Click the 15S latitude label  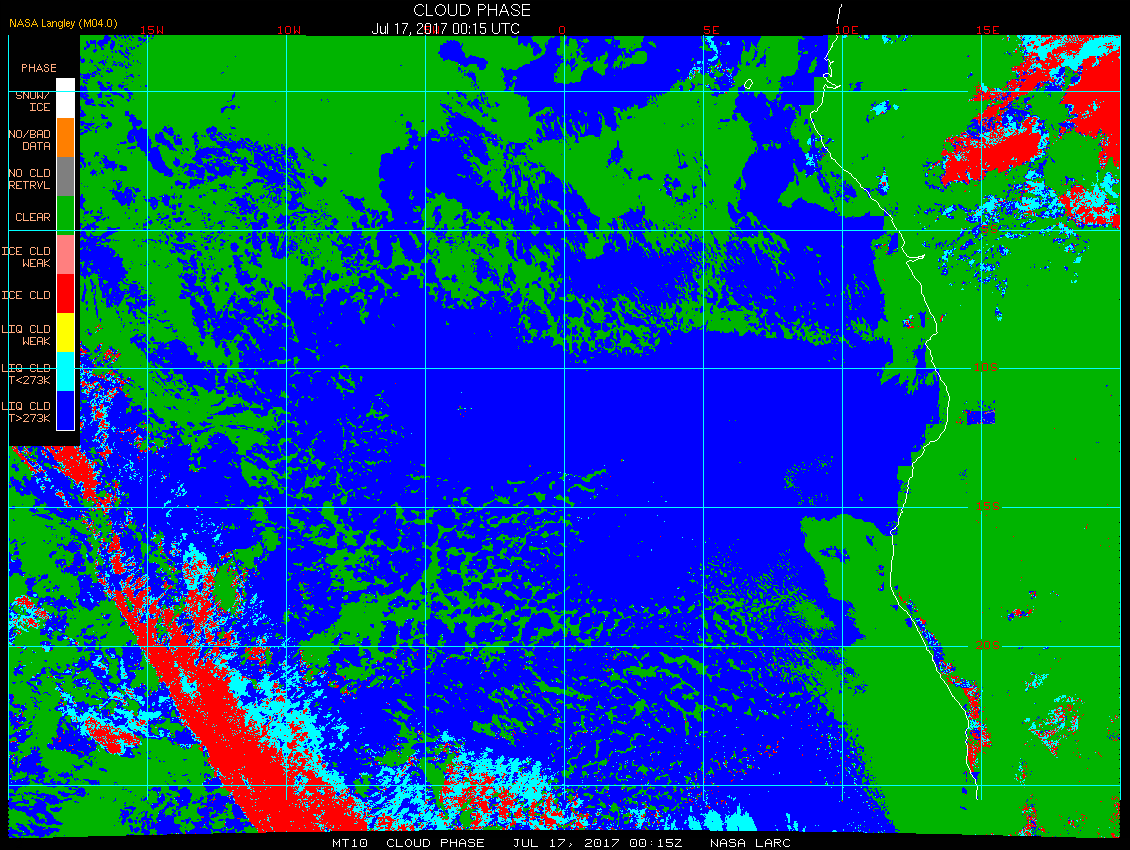pos(988,506)
